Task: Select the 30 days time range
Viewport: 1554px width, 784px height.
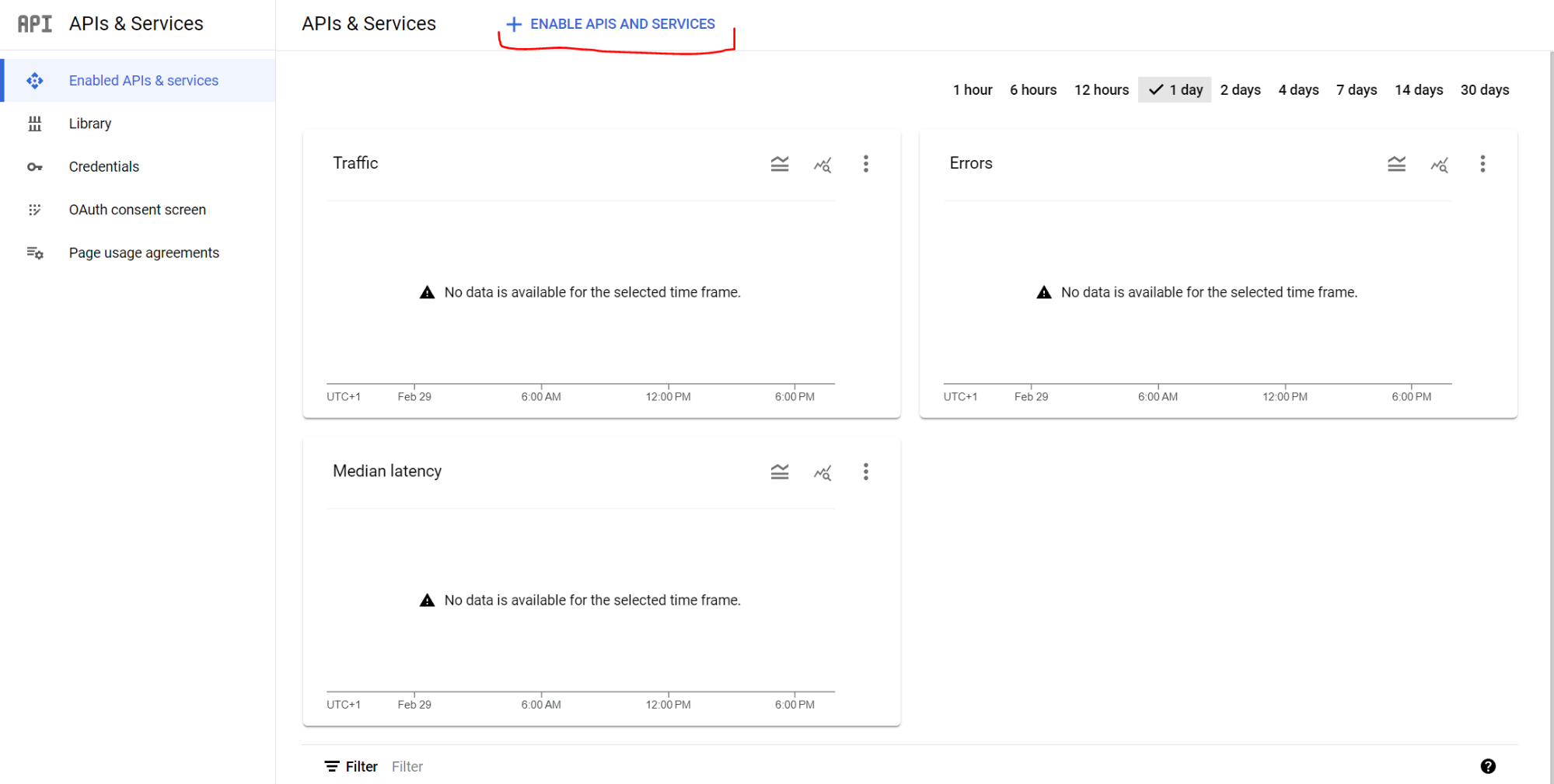Action: (1484, 90)
